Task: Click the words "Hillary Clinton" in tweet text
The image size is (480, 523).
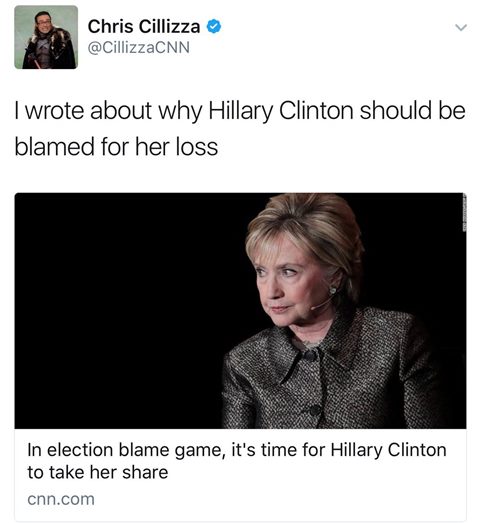Action: click(x=281, y=111)
